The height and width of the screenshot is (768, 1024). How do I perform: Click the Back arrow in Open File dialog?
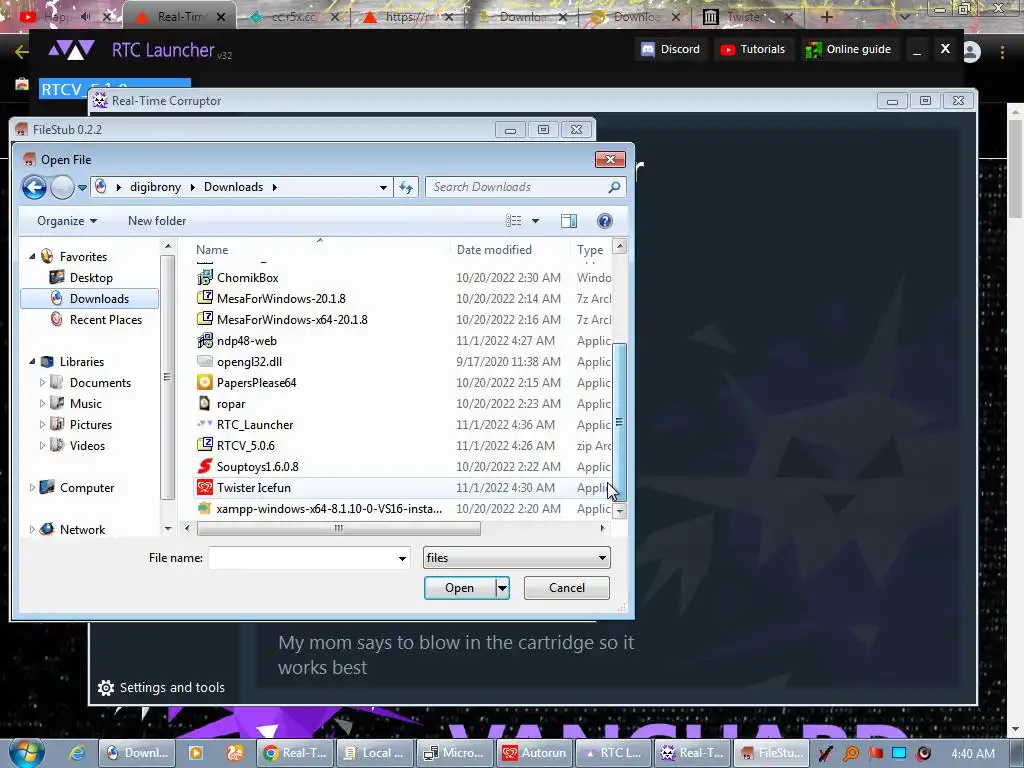[34, 187]
